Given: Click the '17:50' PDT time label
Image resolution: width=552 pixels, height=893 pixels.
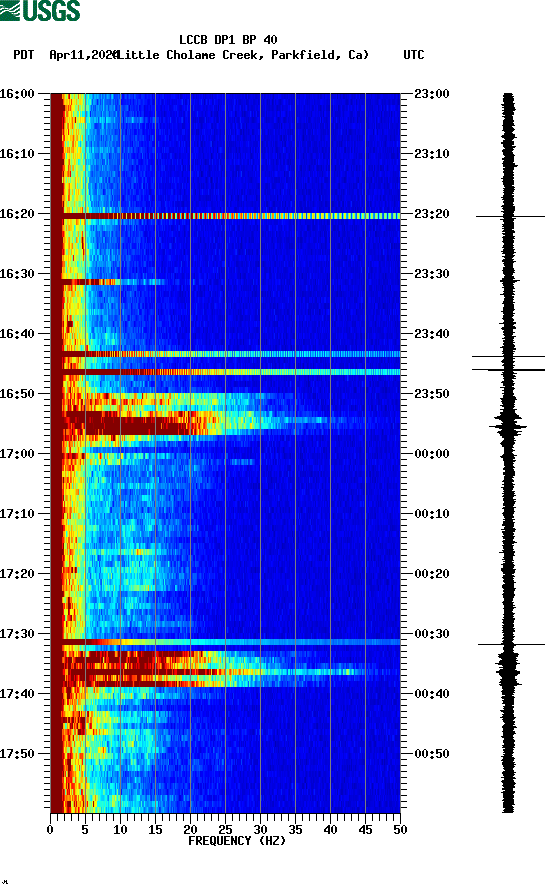Looking at the screenshot, I should pyautogui.click(x=17, y=753).
